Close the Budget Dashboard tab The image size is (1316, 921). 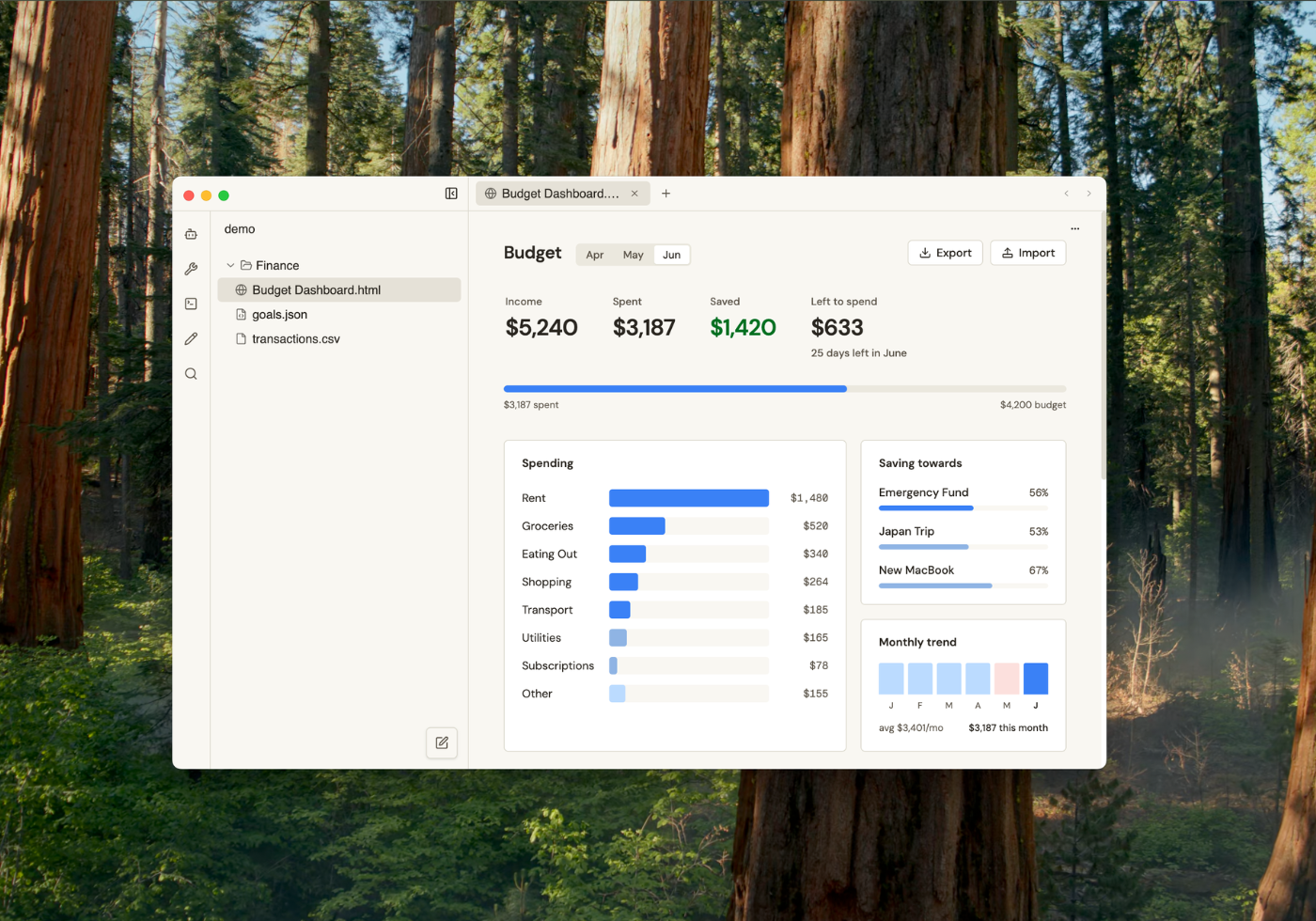(634, 194)
